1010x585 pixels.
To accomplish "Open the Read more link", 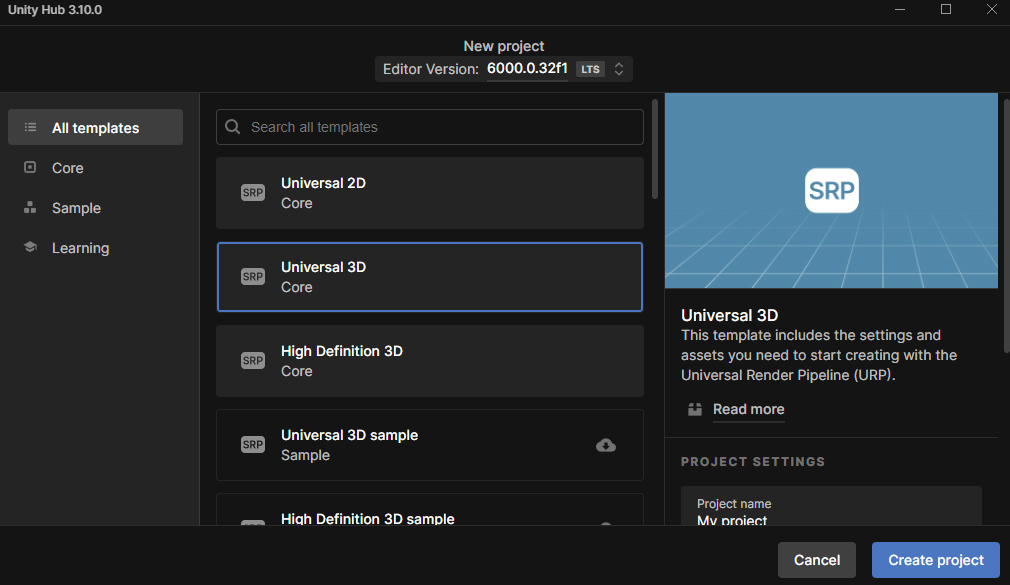I will 748,409.
